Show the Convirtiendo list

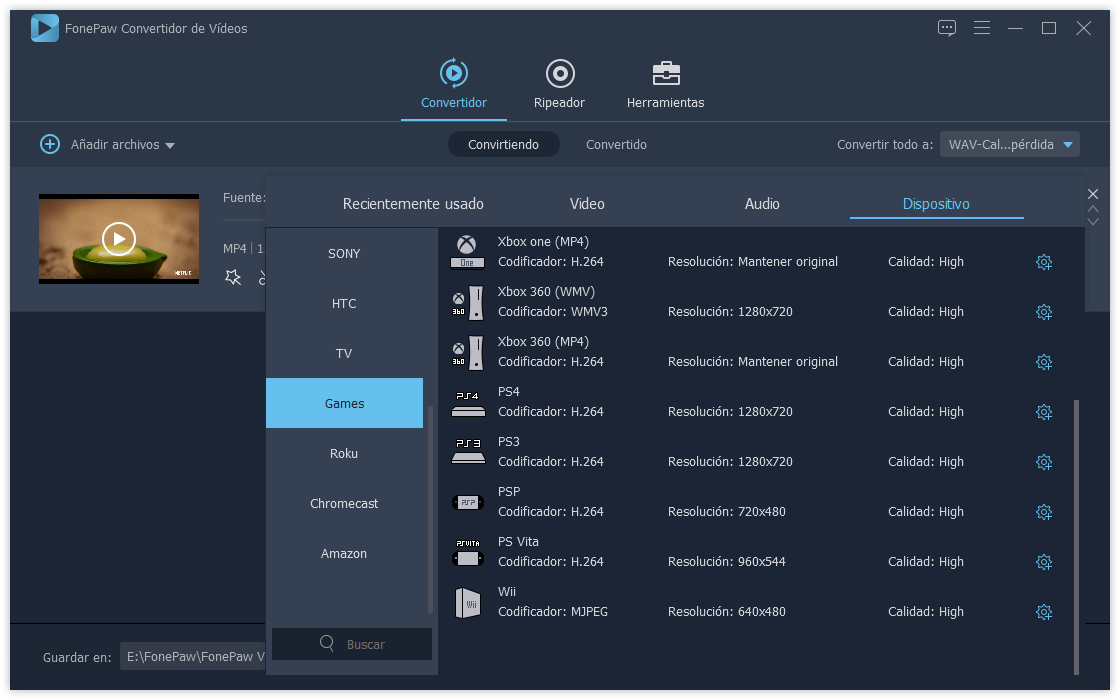[x=503, y=144]
